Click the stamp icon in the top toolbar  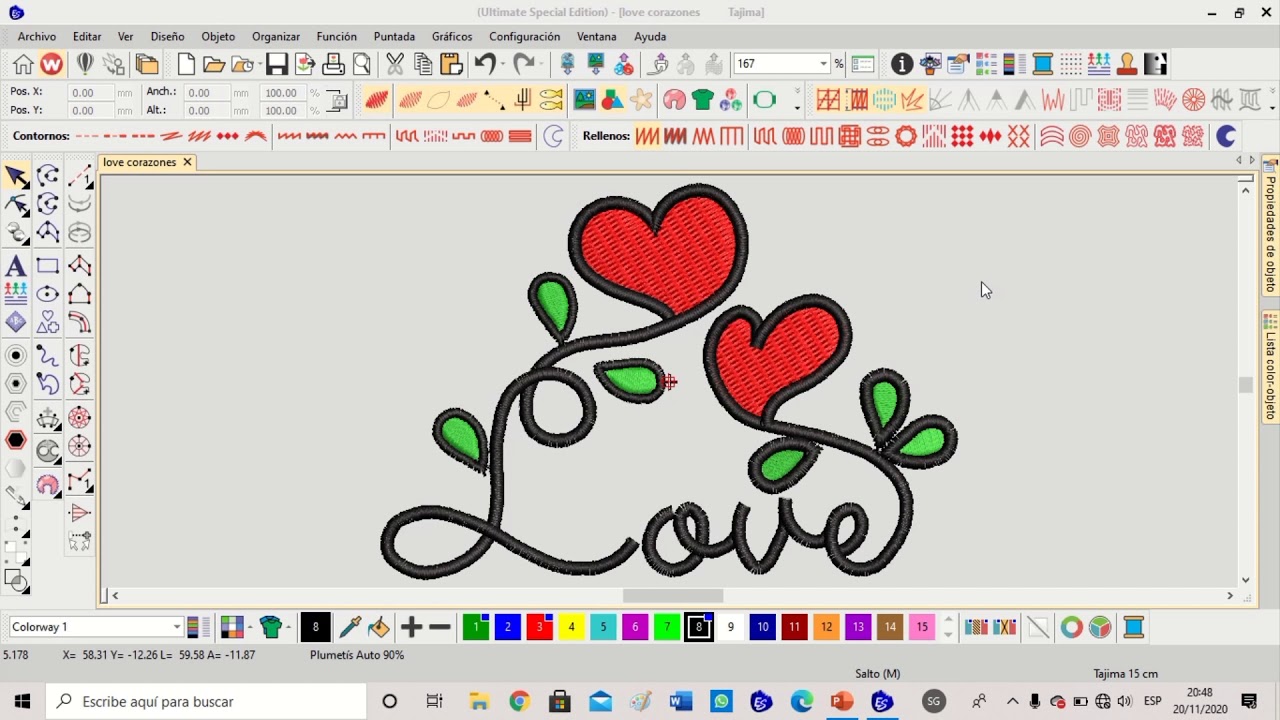coord(1127,64)
